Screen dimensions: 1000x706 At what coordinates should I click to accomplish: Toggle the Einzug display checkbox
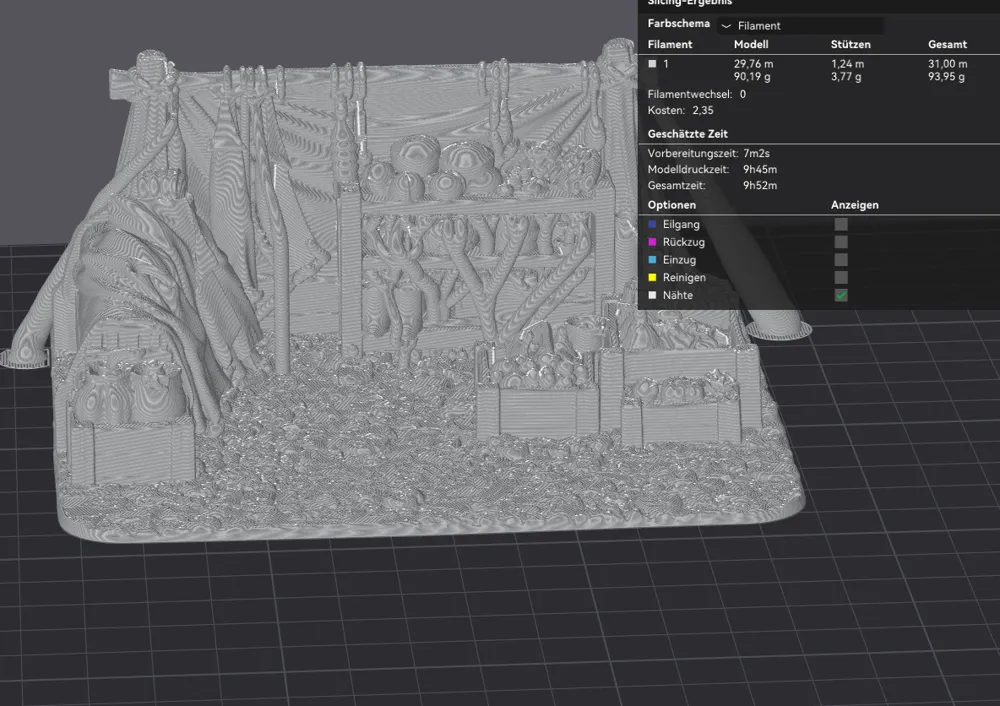841,260
